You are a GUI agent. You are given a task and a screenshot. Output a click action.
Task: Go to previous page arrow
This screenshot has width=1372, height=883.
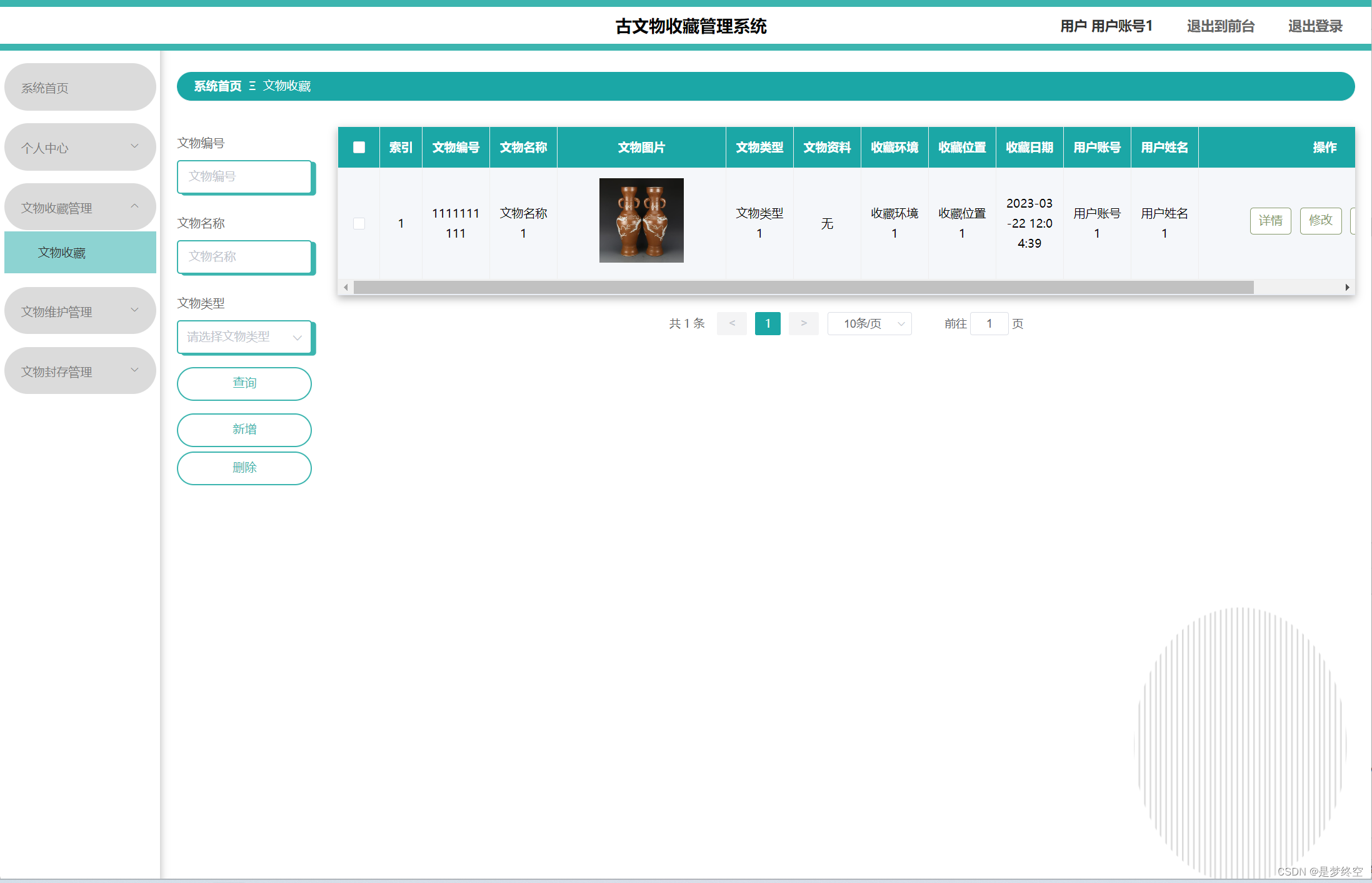coord(732,323)
